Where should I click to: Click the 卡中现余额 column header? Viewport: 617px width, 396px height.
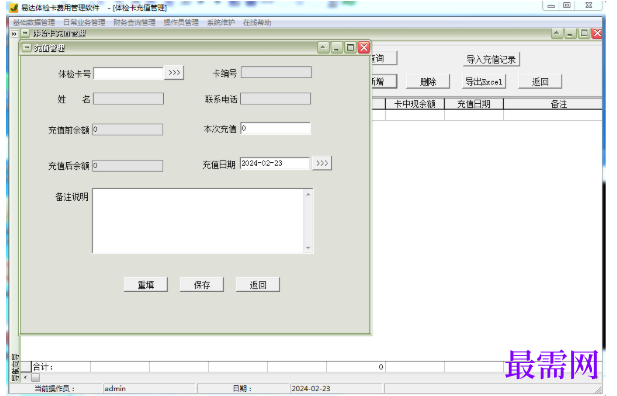coord(415,104)
